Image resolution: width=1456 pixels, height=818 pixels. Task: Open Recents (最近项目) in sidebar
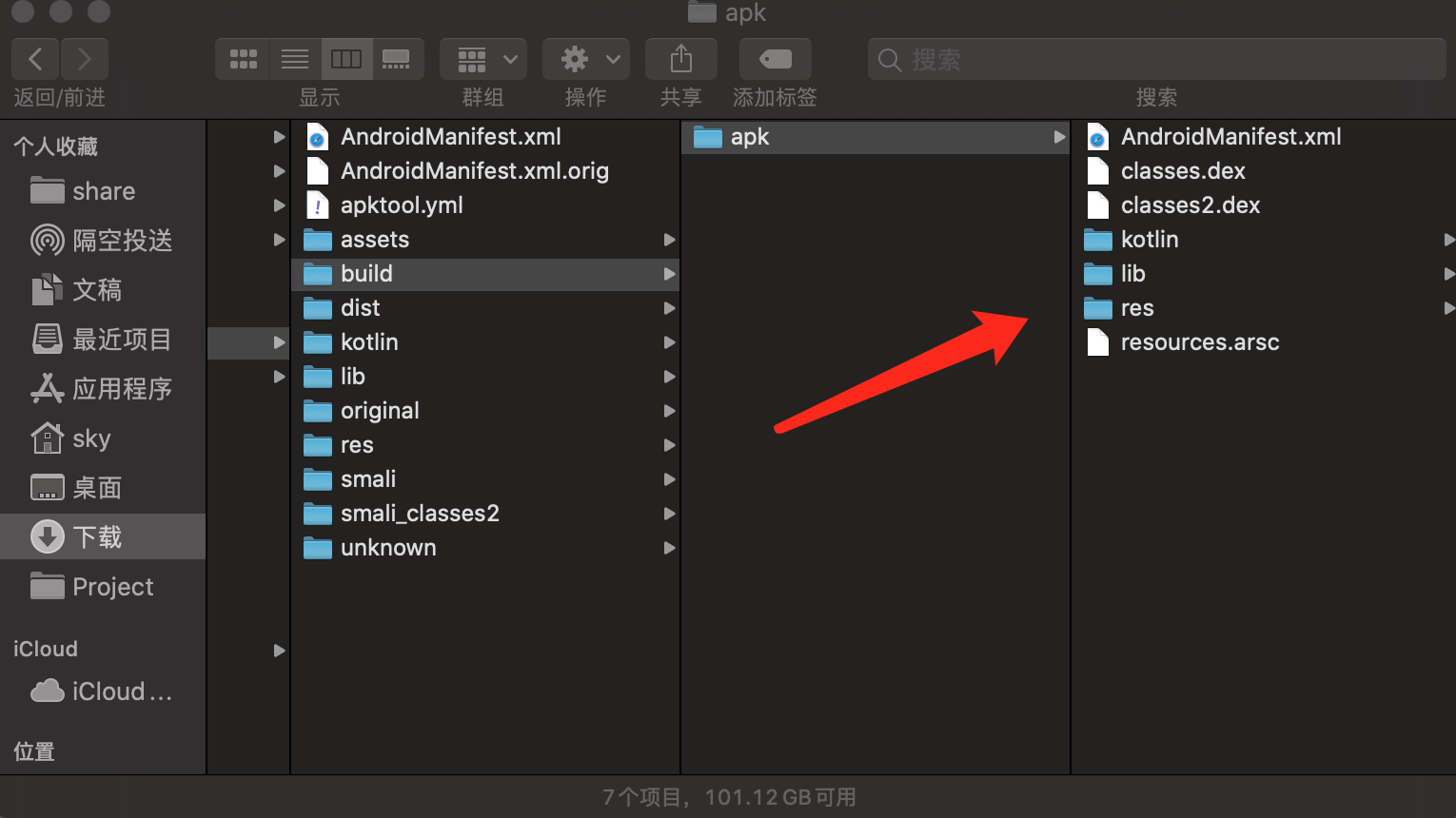pyautogui.click(x=103, y=340)
